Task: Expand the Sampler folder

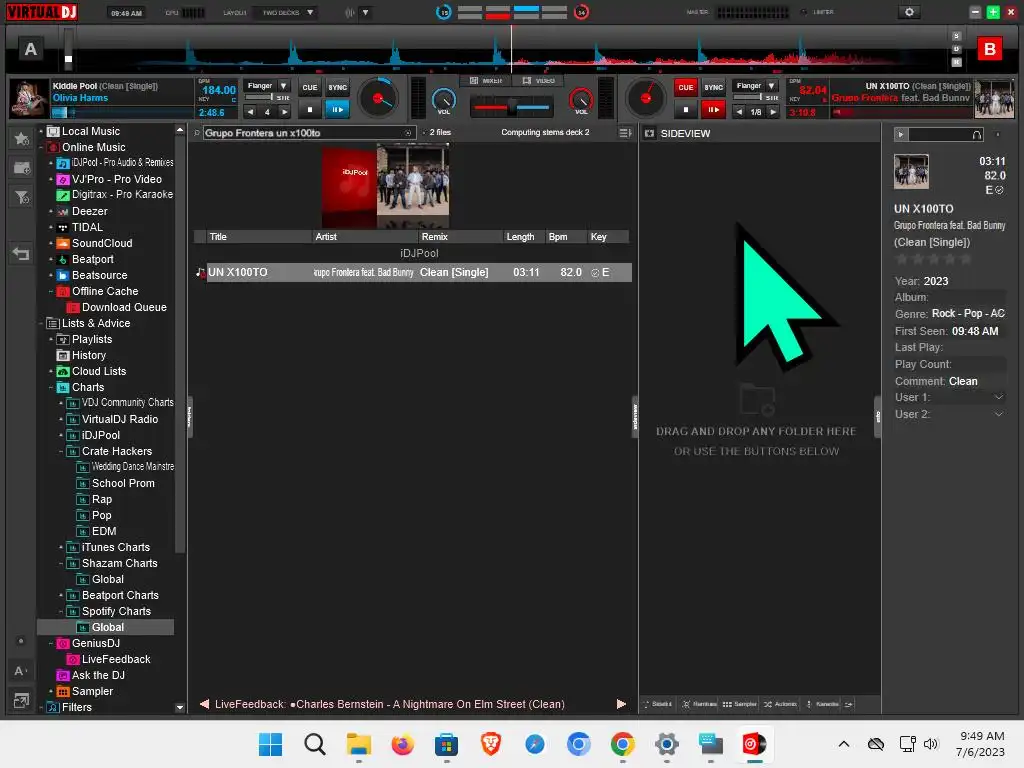Action: (51, 691)
